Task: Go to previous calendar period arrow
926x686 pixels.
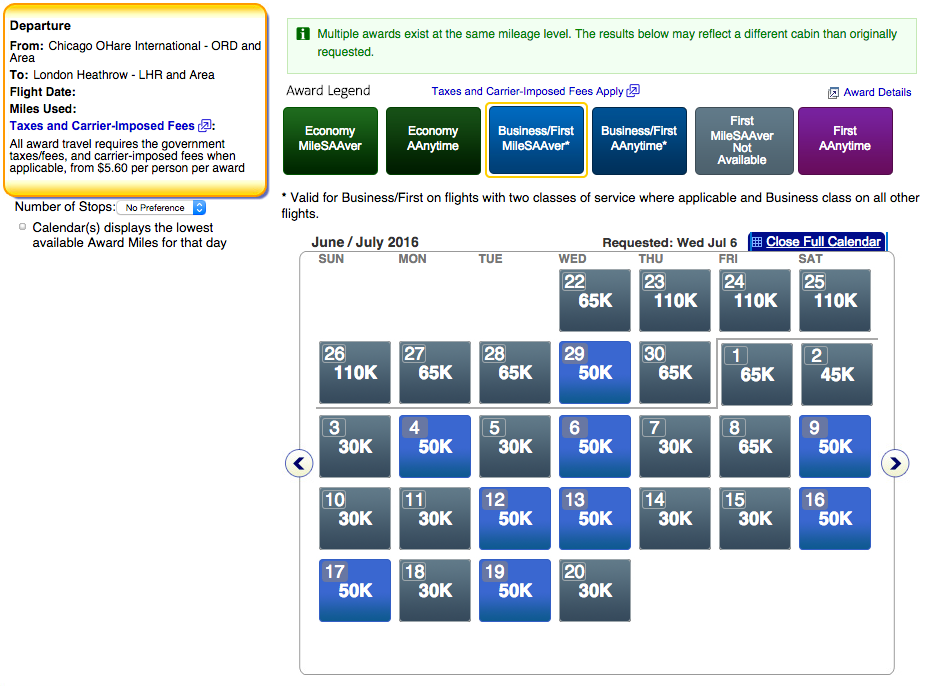Action: coord(299,463)
